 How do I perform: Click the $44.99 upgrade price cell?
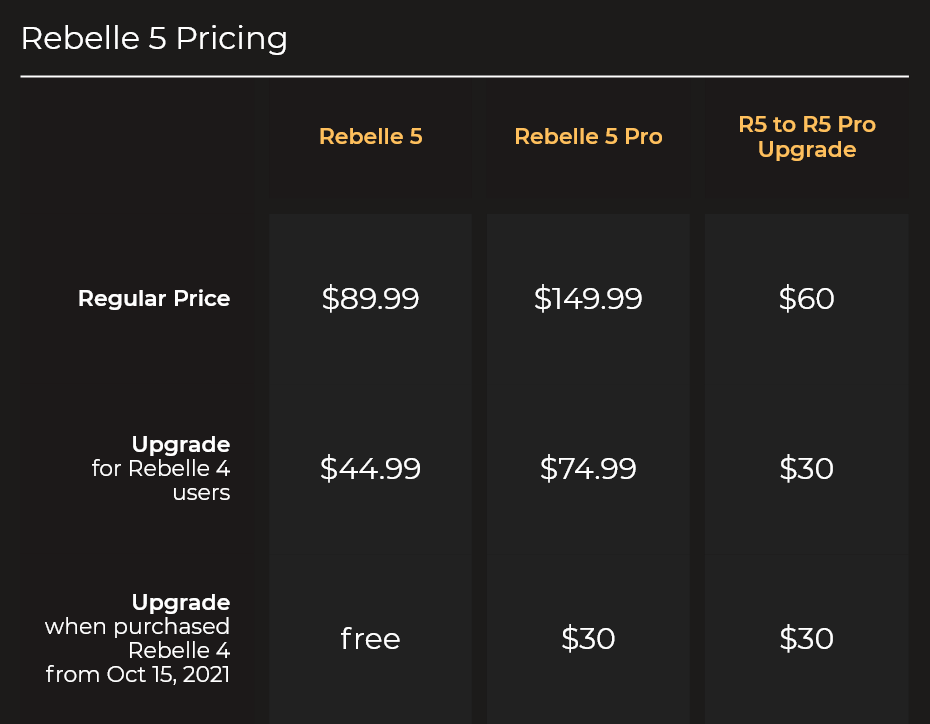point(370,468)
